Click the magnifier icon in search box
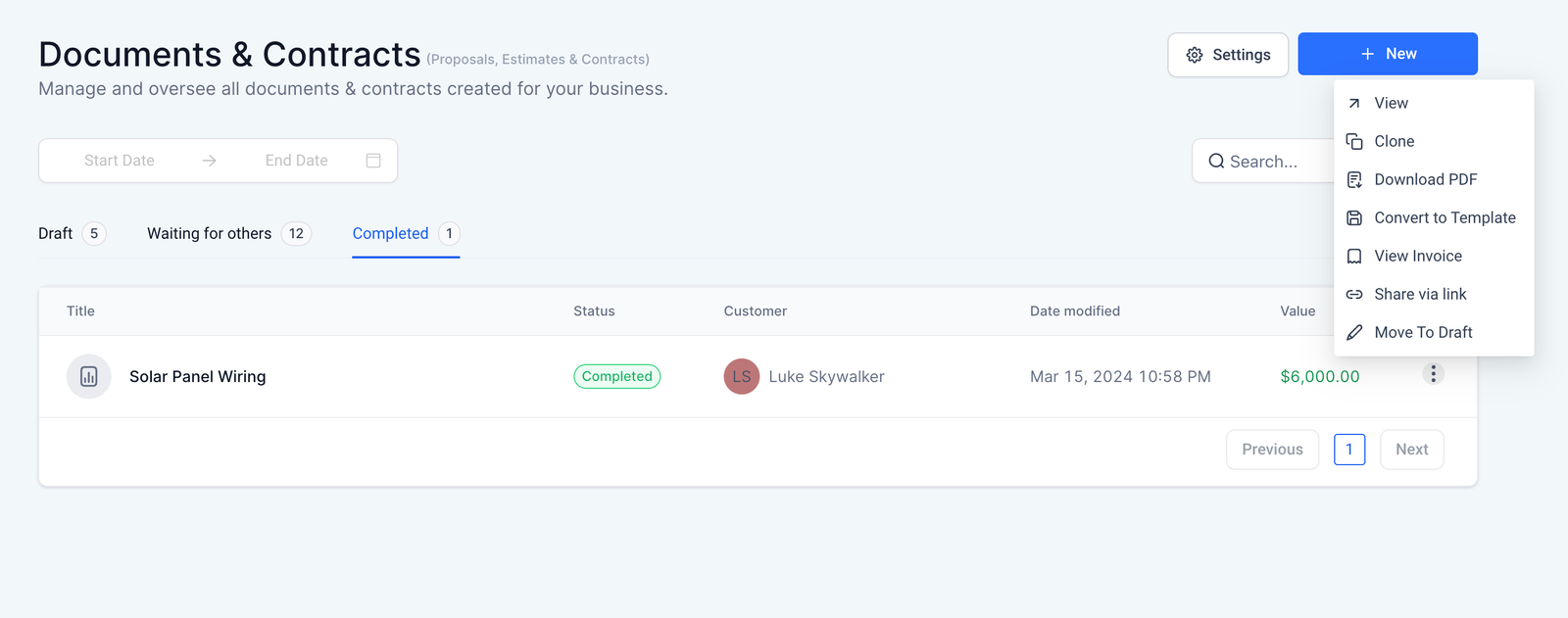The height and width of the screenshot is (618, 1568). pyautogui.click(x=1216, y=162)
